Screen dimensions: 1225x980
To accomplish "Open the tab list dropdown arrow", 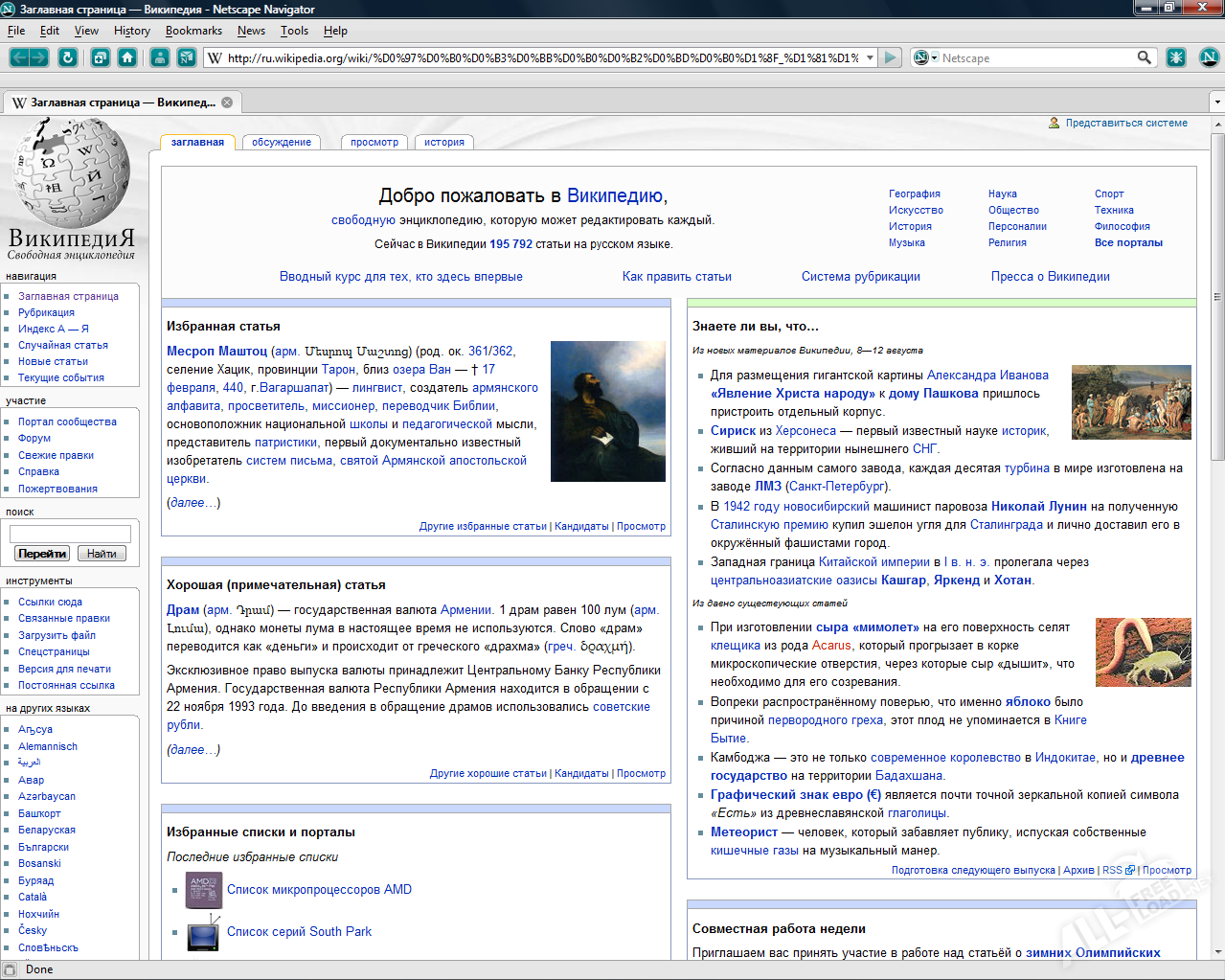I will [1216, 102].
